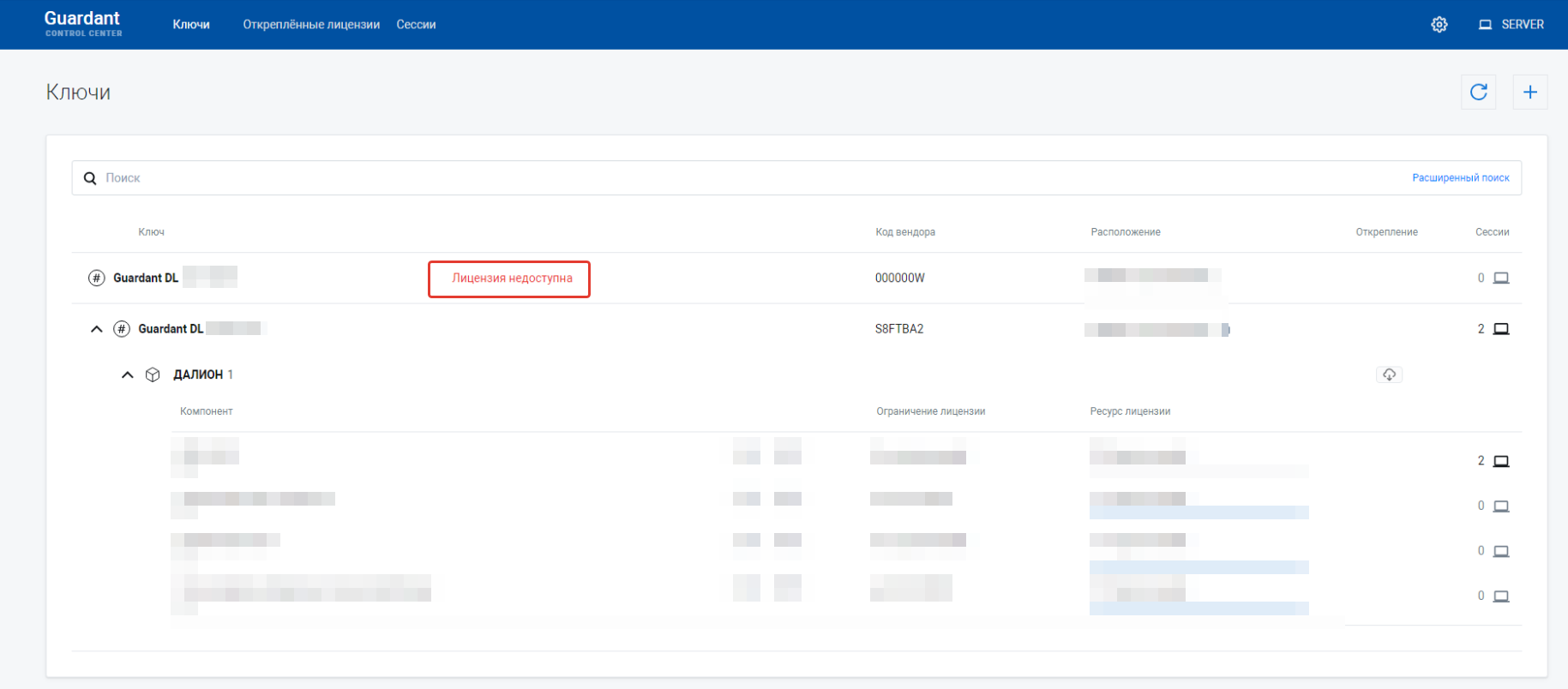Open sessions icon for key 000000W
The image size is (1568, 689).
[1501, 278]
